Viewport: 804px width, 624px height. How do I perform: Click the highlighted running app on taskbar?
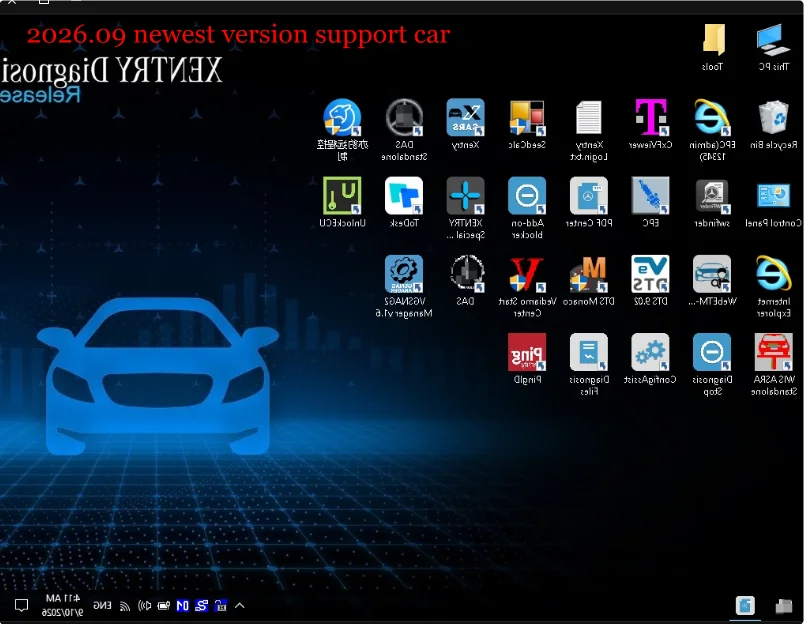pos(745,606)
